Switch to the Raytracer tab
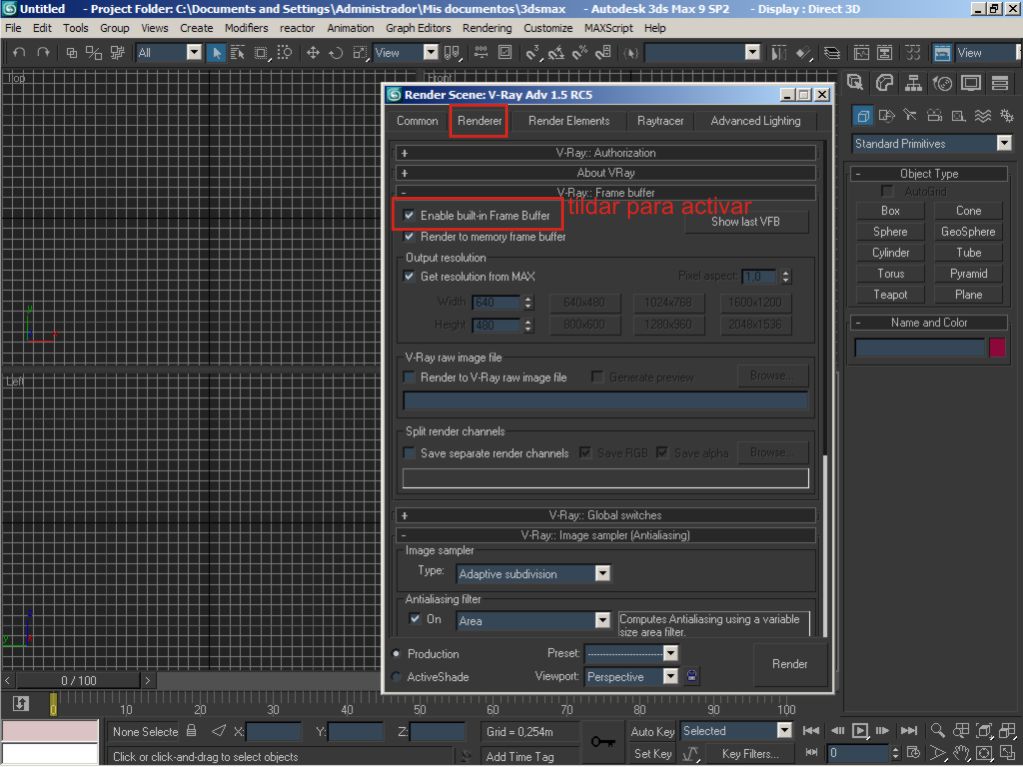 (660, 121)
